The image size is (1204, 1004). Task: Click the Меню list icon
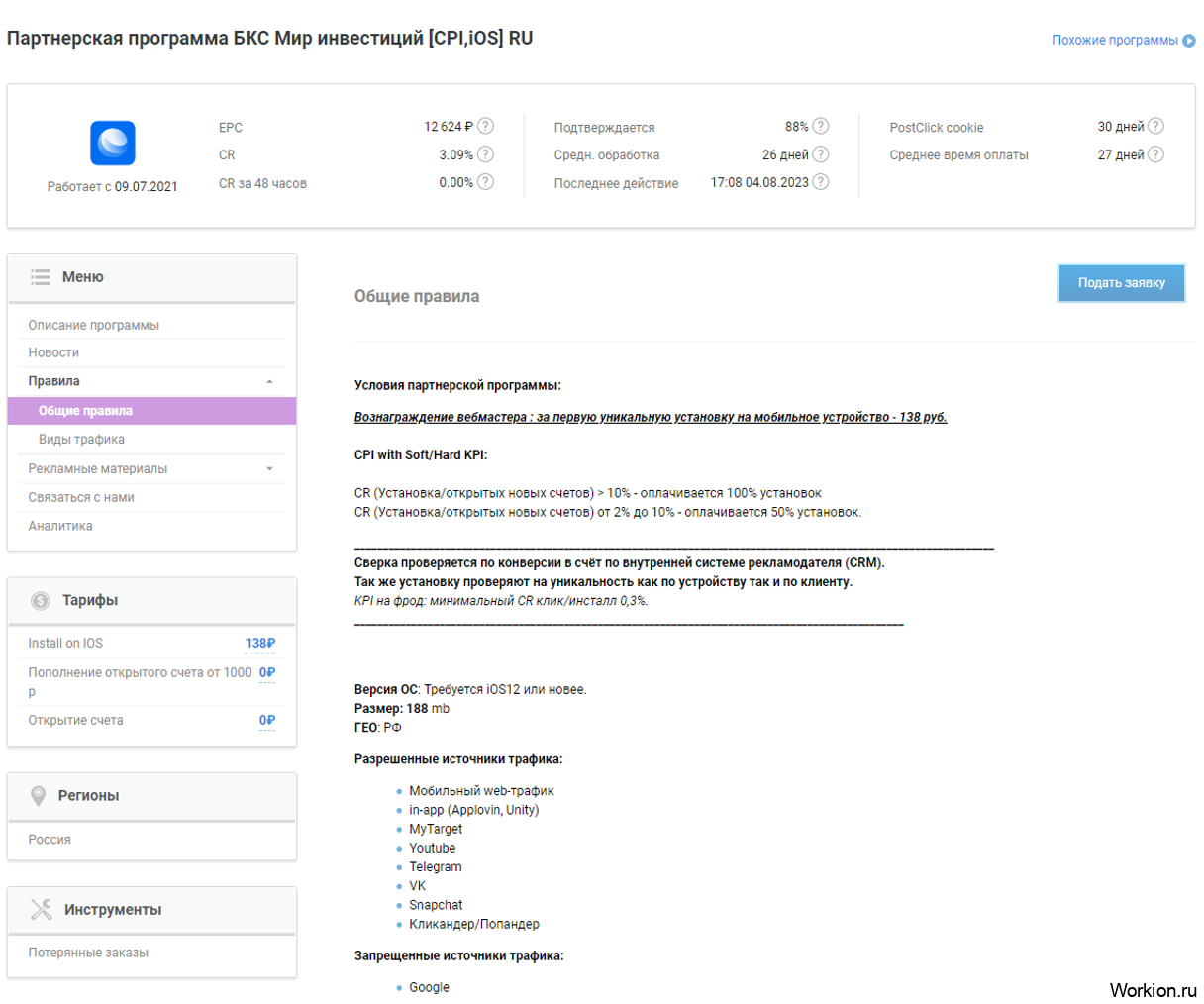(41, 277)
